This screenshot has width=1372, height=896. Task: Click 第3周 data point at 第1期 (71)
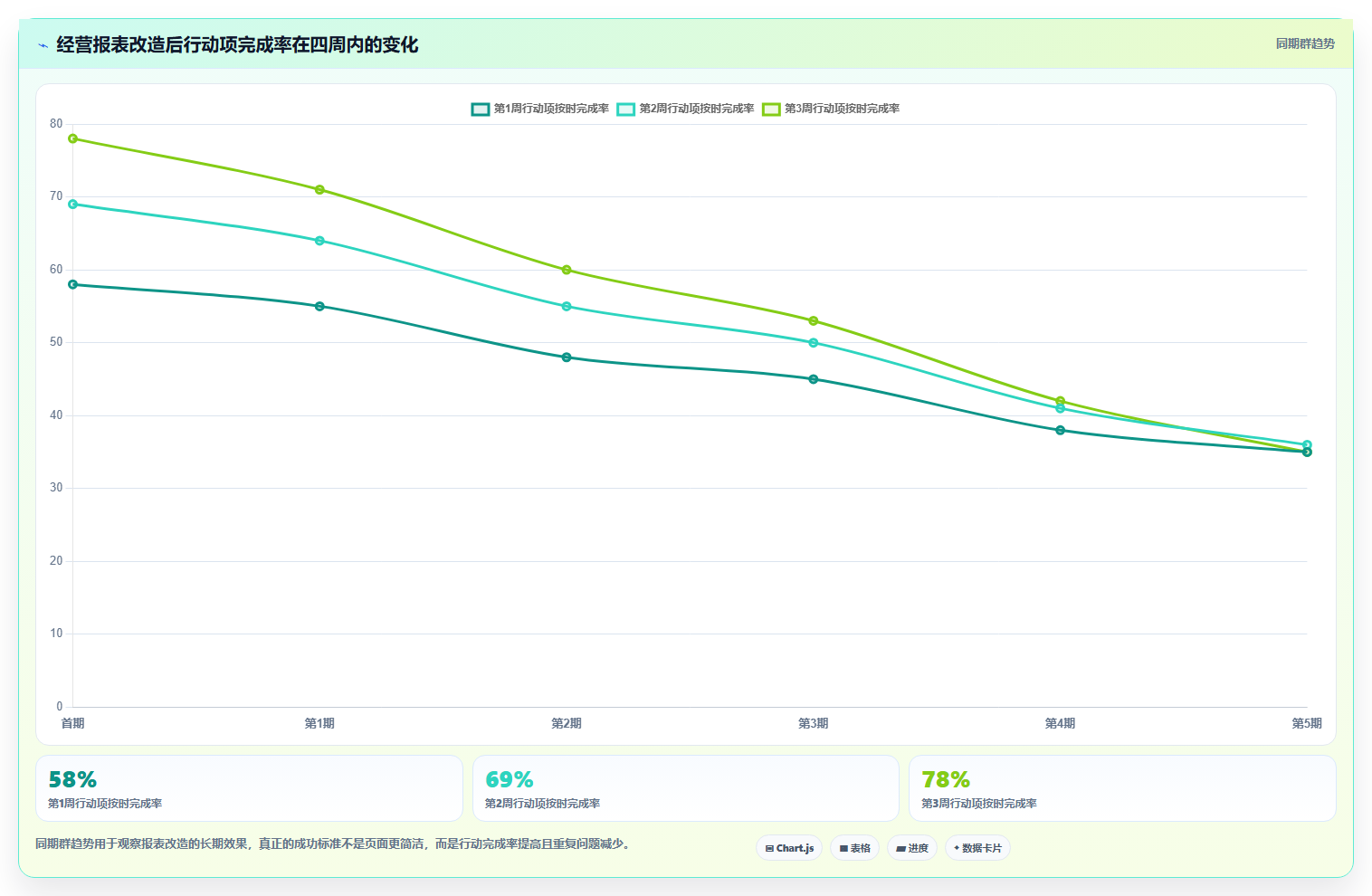click(x=319, y=190)
